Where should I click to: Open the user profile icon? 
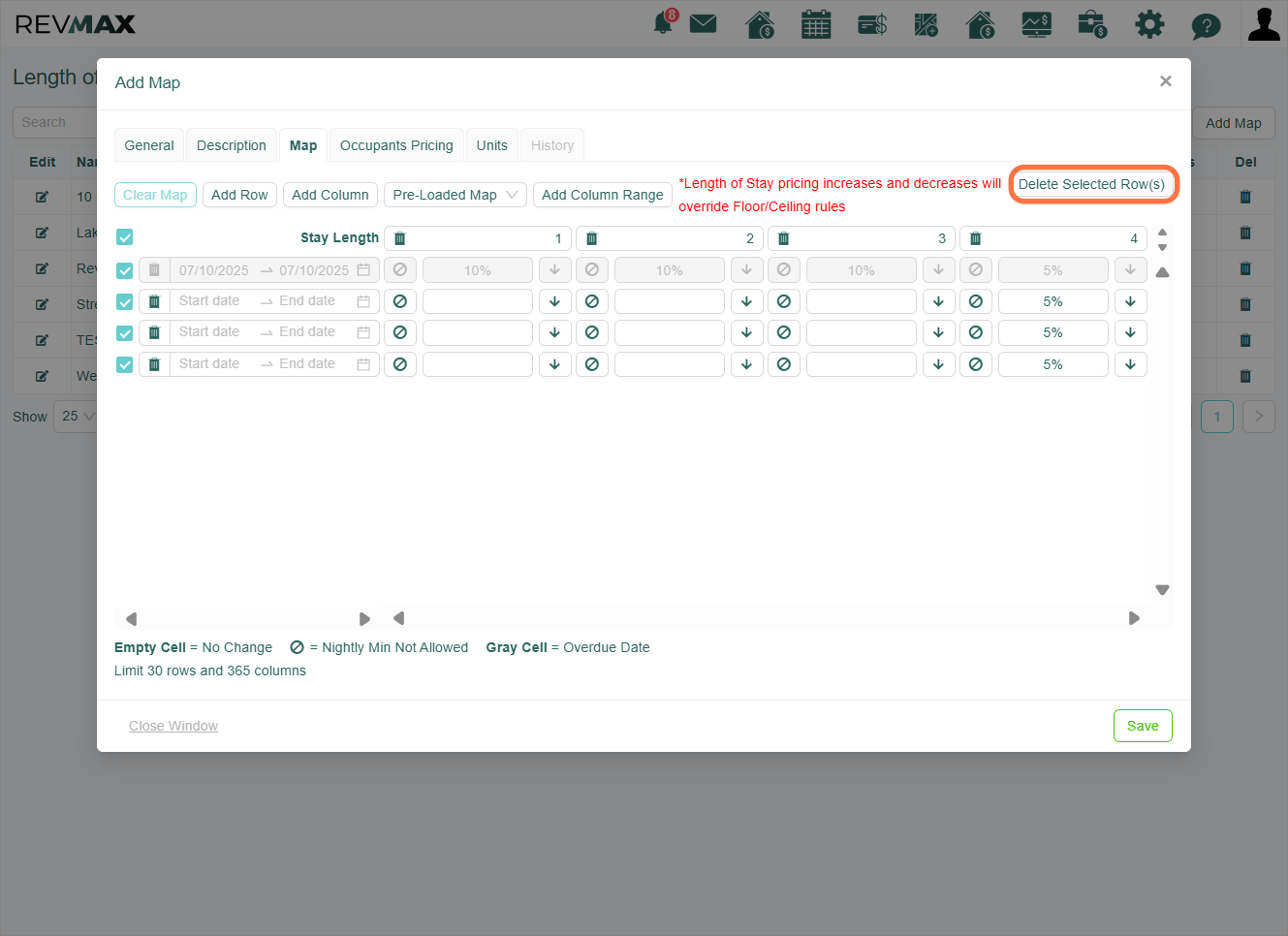1264,24
